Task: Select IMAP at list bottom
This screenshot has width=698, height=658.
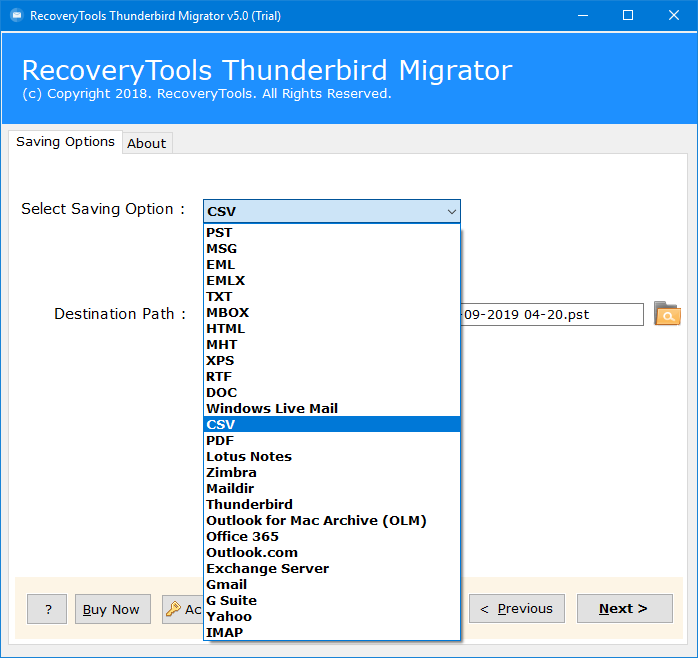Action: click(332, 633)
